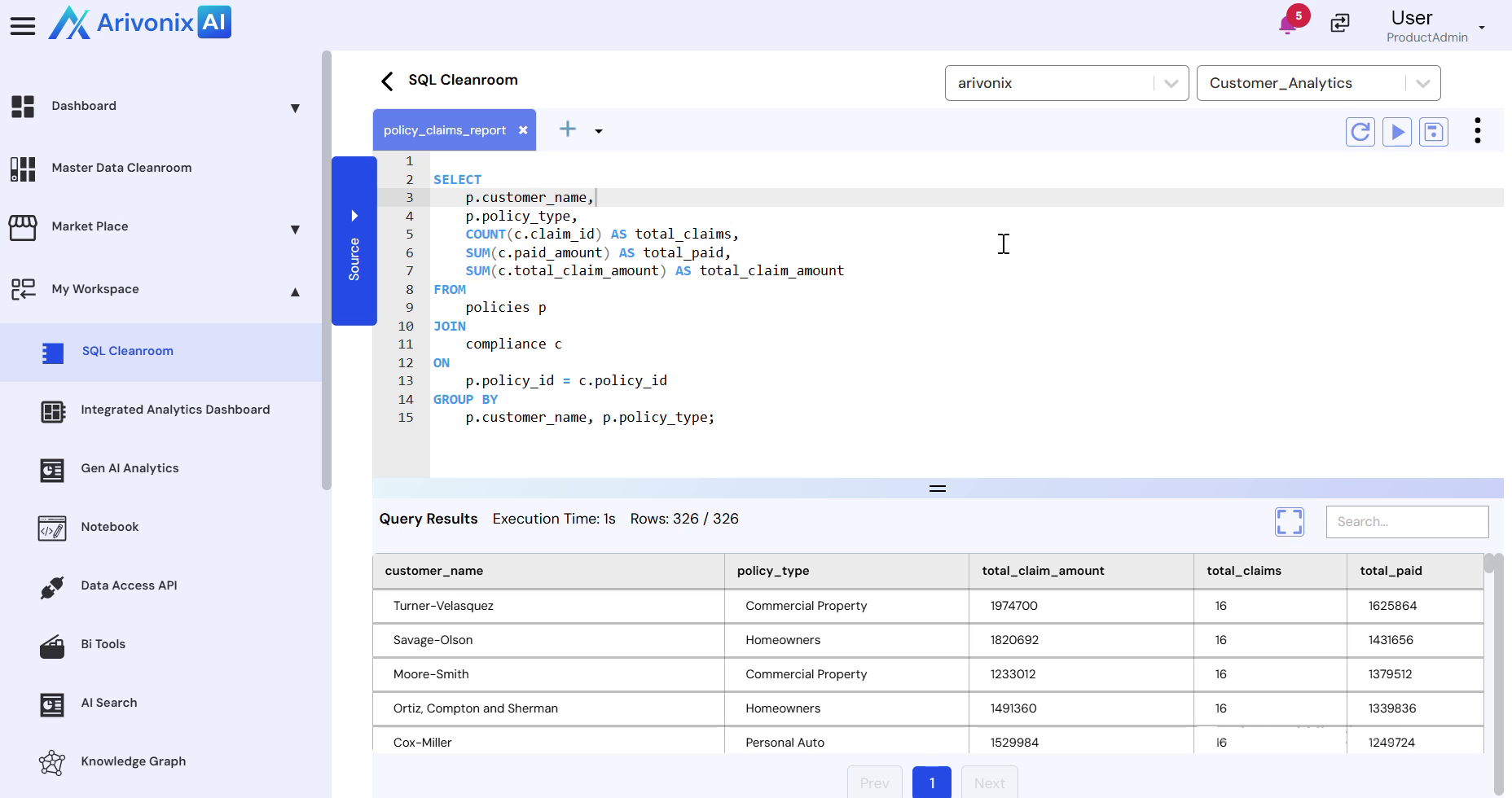1512x798 pixels.
Task: Open the notifications bell
Action: 1288,24
